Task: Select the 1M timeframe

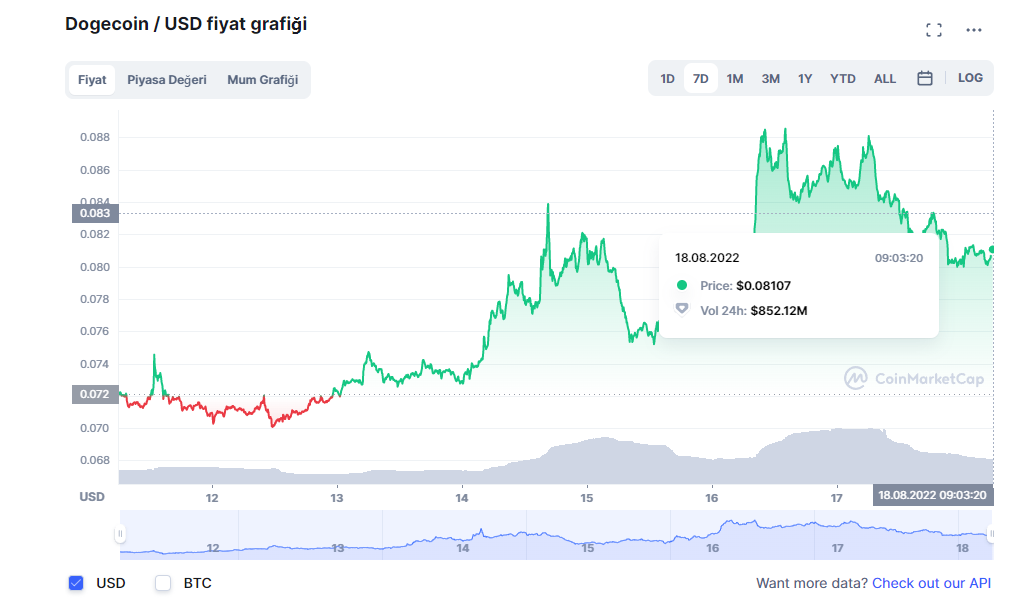Action: click(735, 77)
